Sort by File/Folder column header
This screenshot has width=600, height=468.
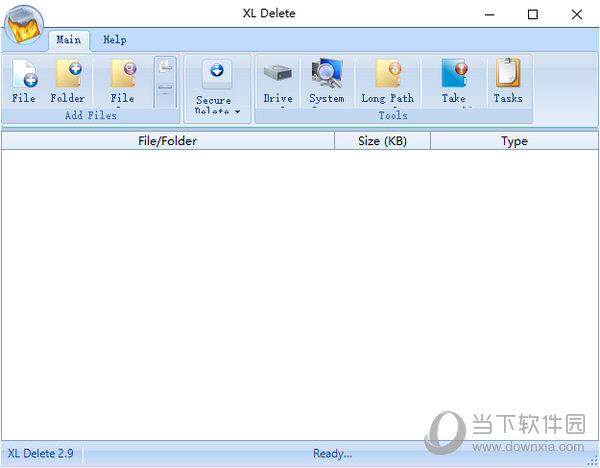168,141
